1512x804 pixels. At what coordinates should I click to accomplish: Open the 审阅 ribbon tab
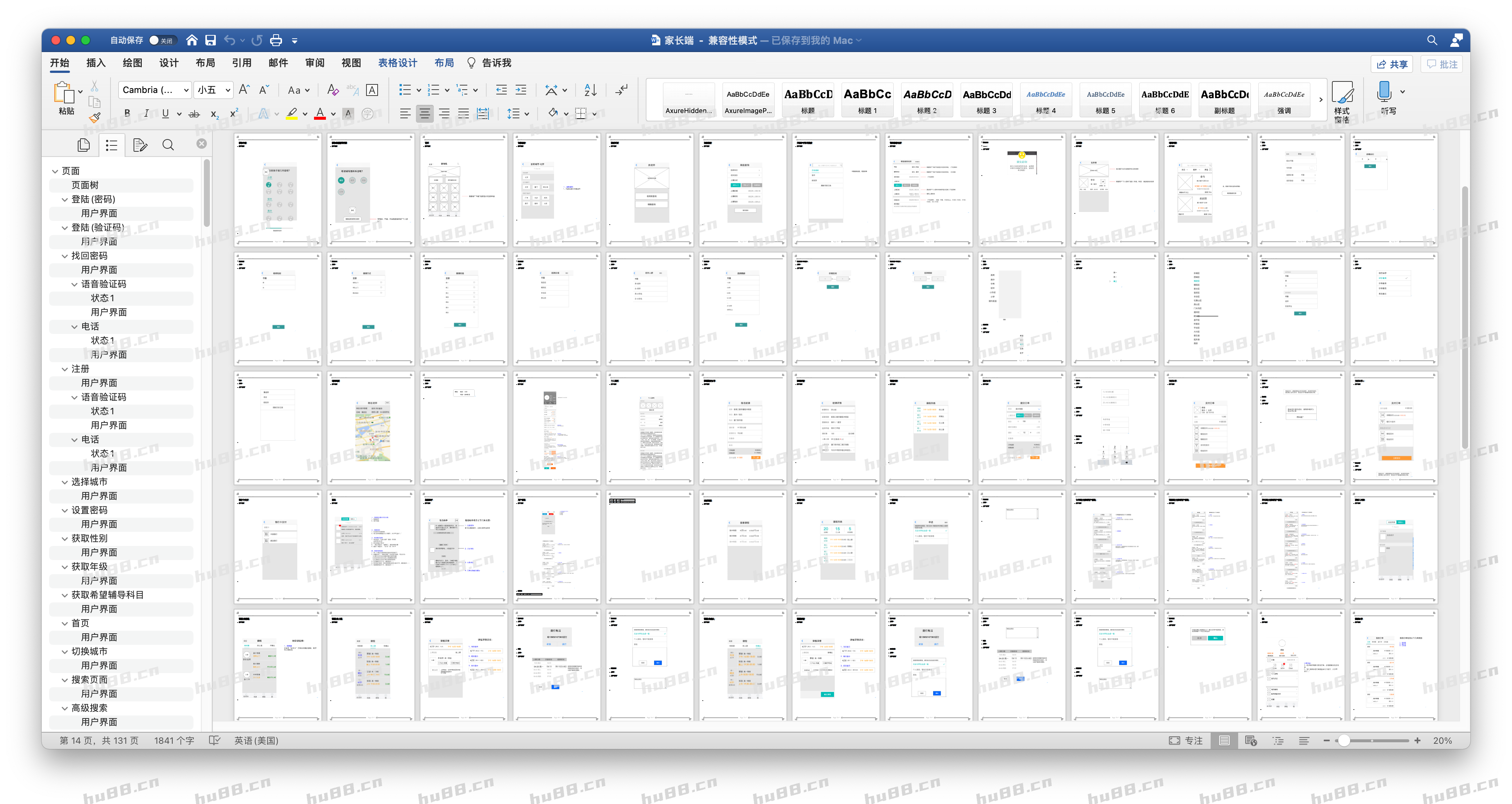(x=315, y=63)
